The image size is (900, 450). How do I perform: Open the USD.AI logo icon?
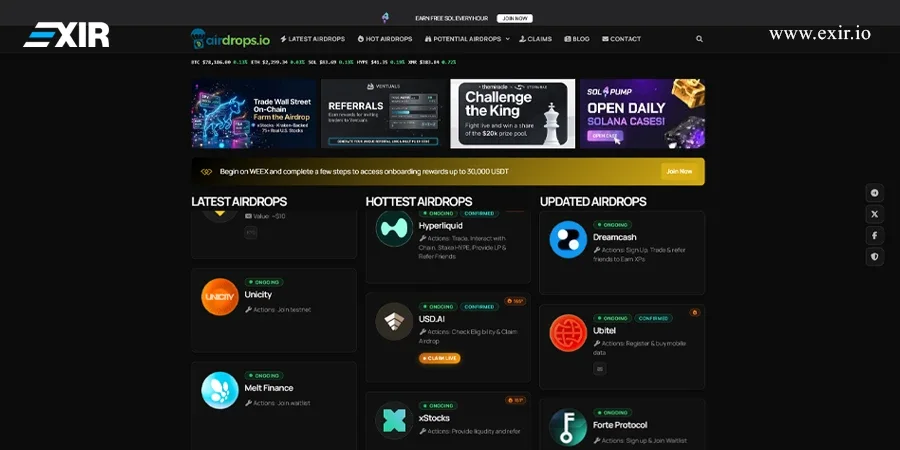click(x=394, y=321)
